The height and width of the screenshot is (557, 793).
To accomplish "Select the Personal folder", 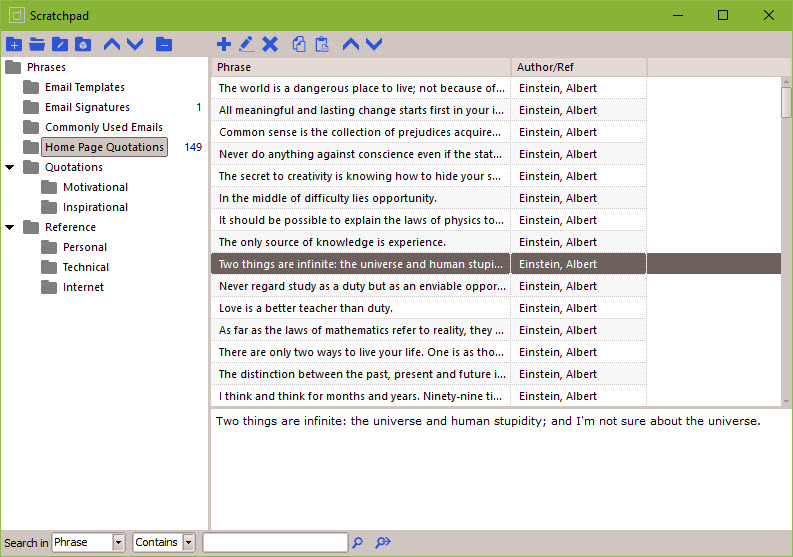I will pos(85,247).
